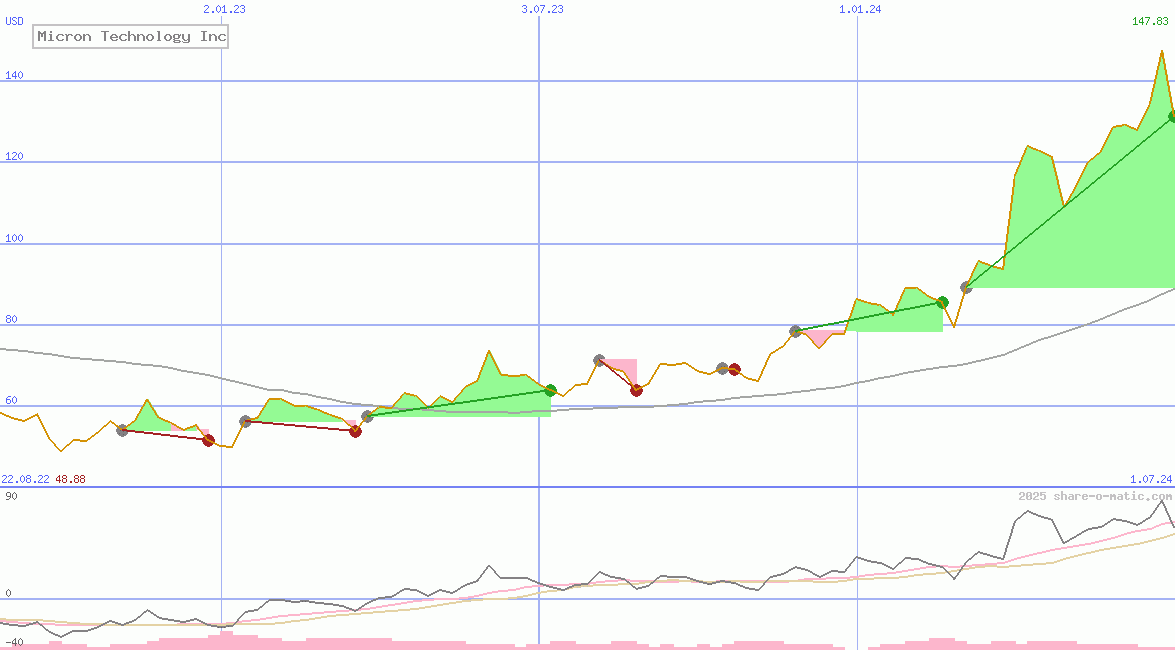The width and height of the screenshot is (1175, 650).
Task: Click the -40 indicator axis label
Action: click(14, 643)
